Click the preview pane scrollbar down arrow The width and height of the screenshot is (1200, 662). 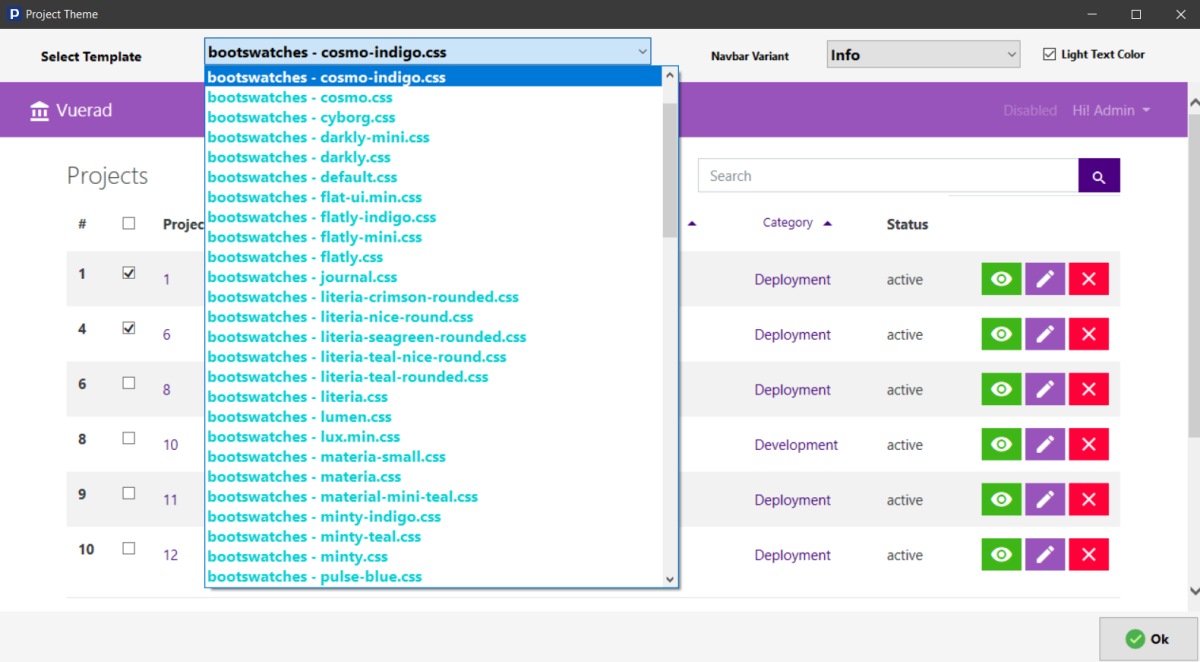pos(1193,591)
